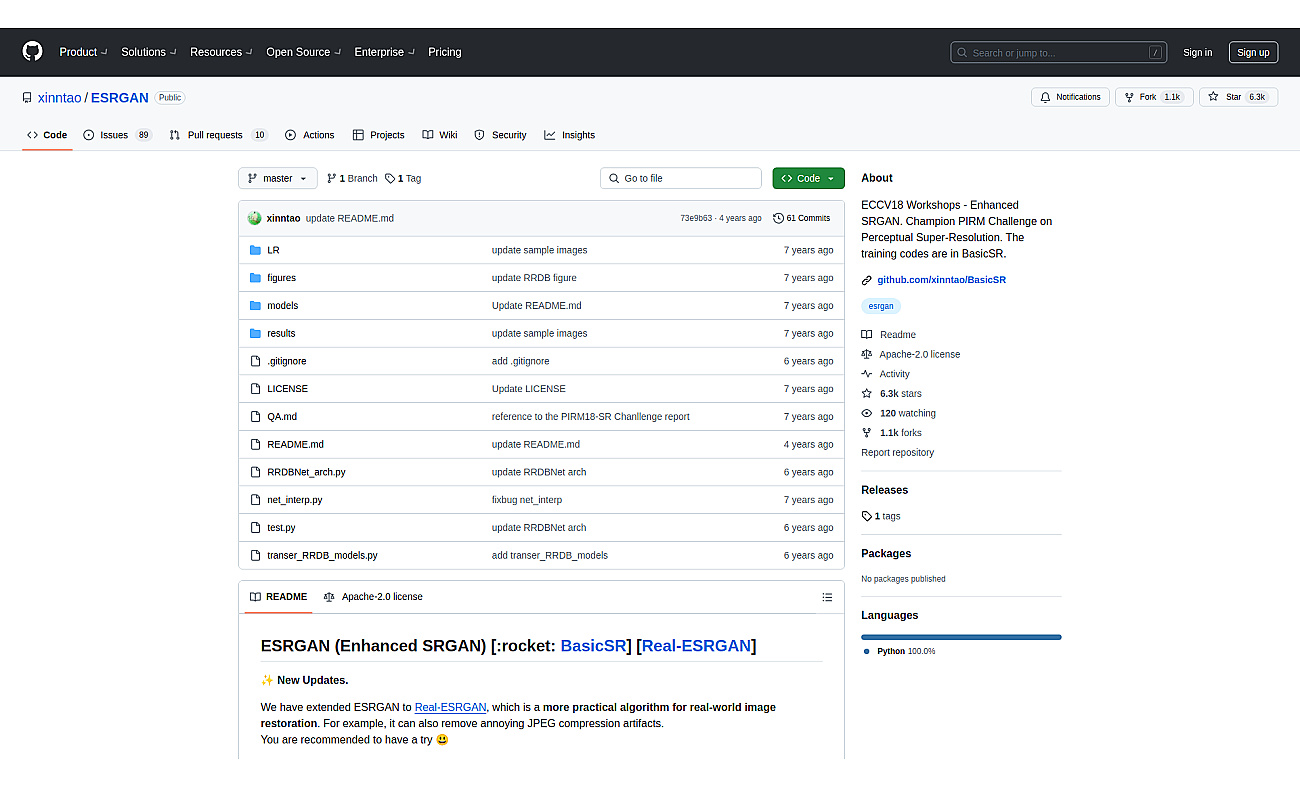Click the file icon beside .gitignore
The height and width of the screenshot is (788, 1300).
point(255,361)
